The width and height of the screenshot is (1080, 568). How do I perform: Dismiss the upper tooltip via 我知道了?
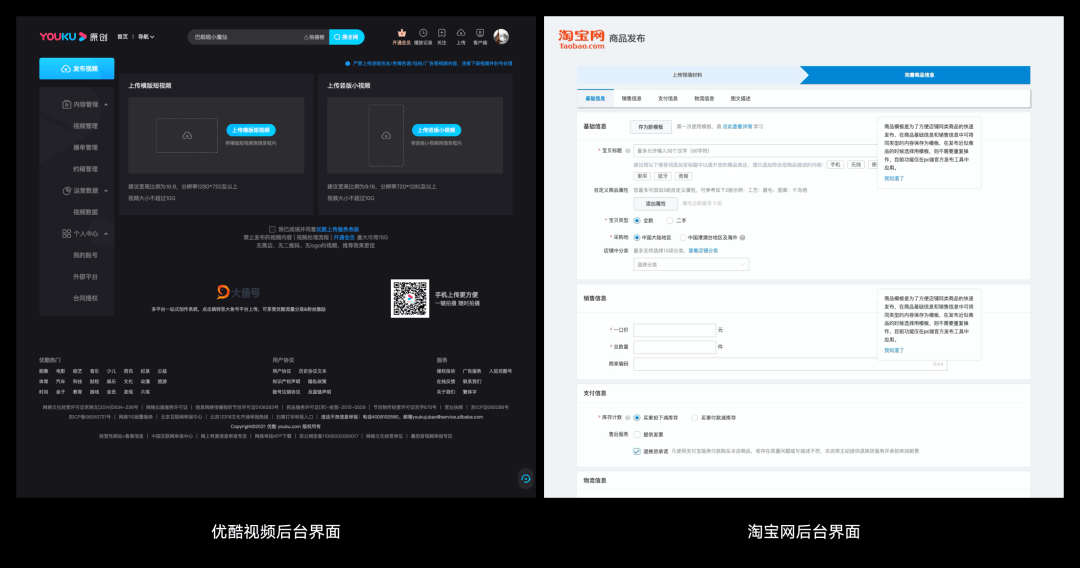(x=894, y=178)
